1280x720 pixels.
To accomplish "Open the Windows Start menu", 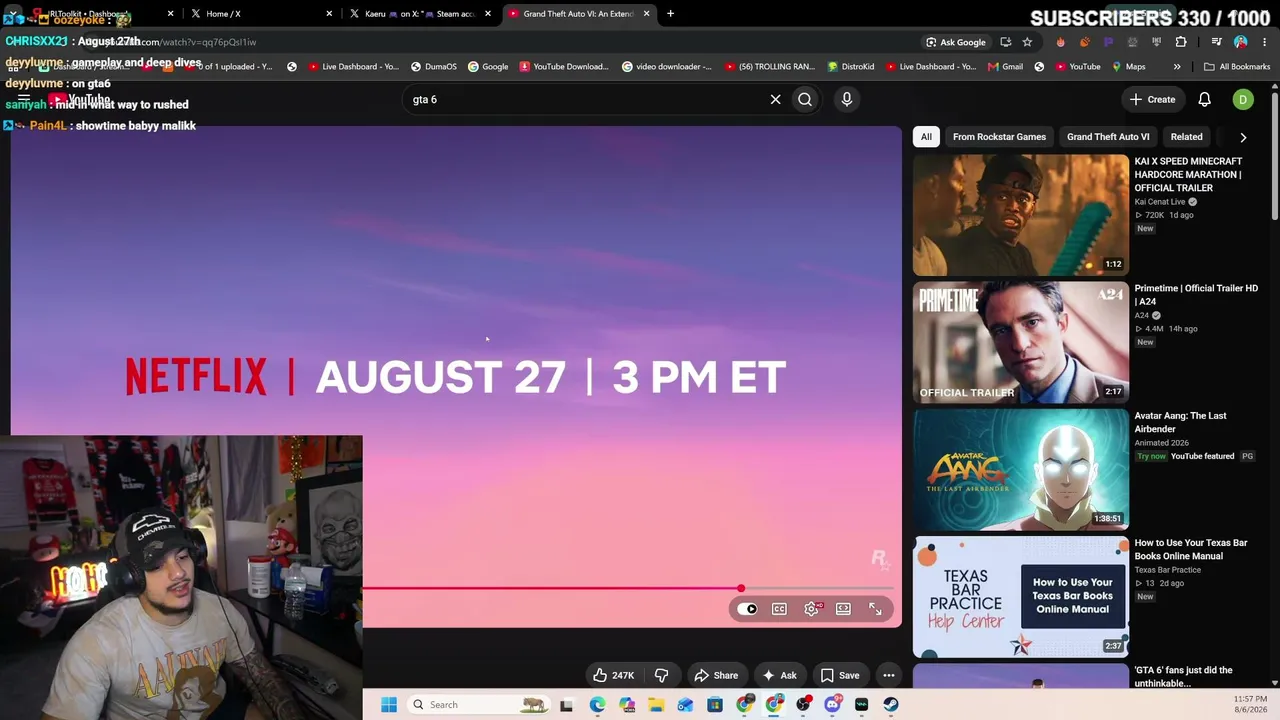I will coord(389,705).
